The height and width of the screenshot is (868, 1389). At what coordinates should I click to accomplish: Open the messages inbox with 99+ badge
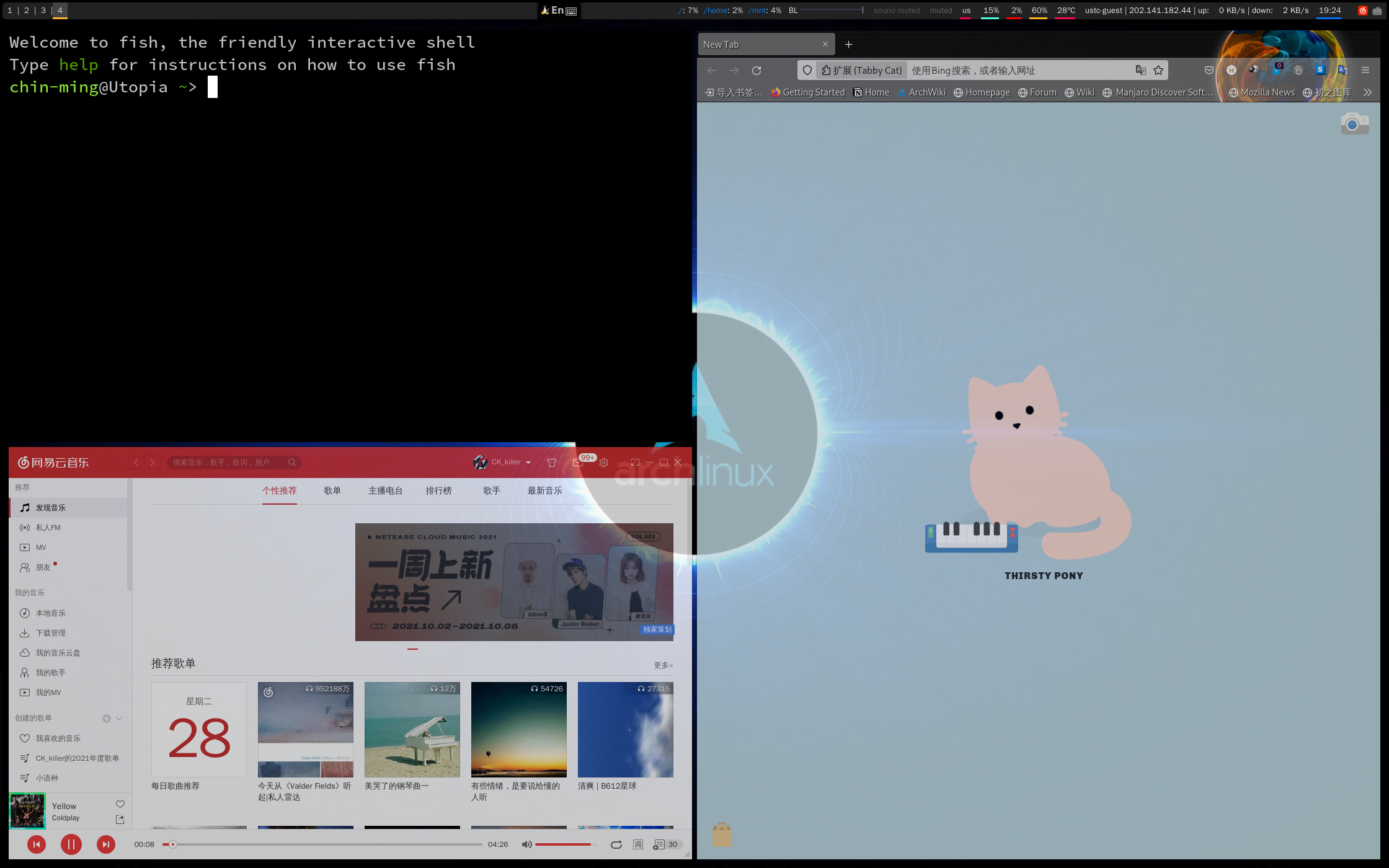[x=578, y=463]
